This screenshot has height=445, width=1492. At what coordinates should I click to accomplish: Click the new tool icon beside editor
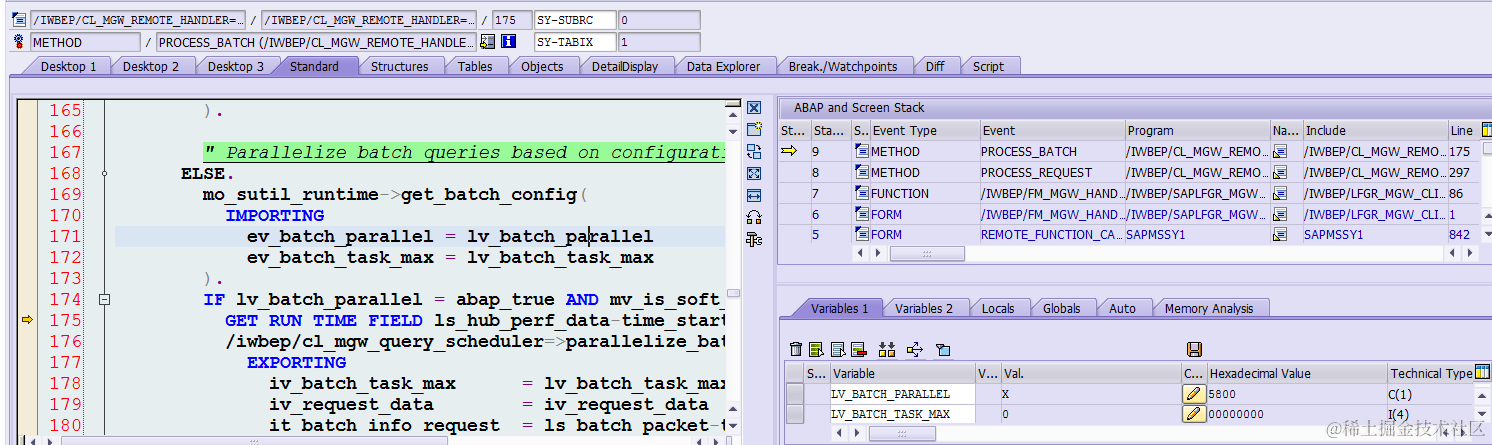point(755,129)
